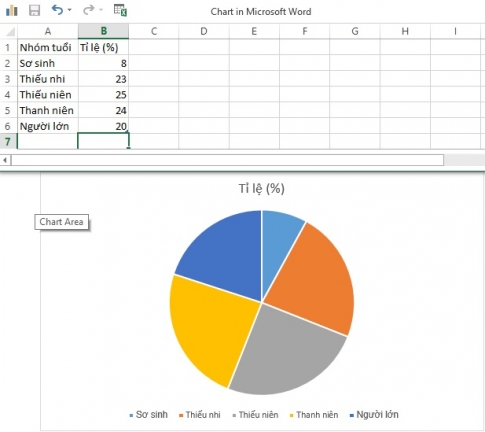The width and height of the screenshot is (485, 432).
Task: Open the Redo dropdown arrow
Action: pos(101,10)
